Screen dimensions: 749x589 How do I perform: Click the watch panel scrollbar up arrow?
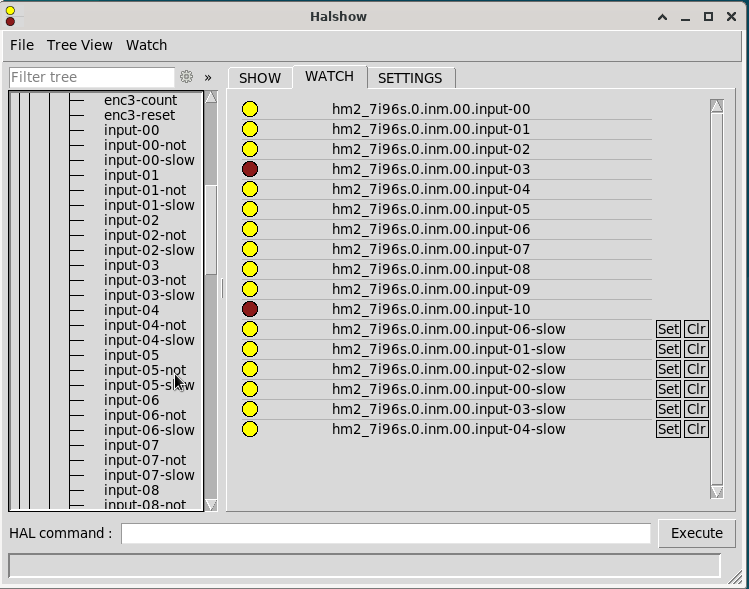pos(717,106)
